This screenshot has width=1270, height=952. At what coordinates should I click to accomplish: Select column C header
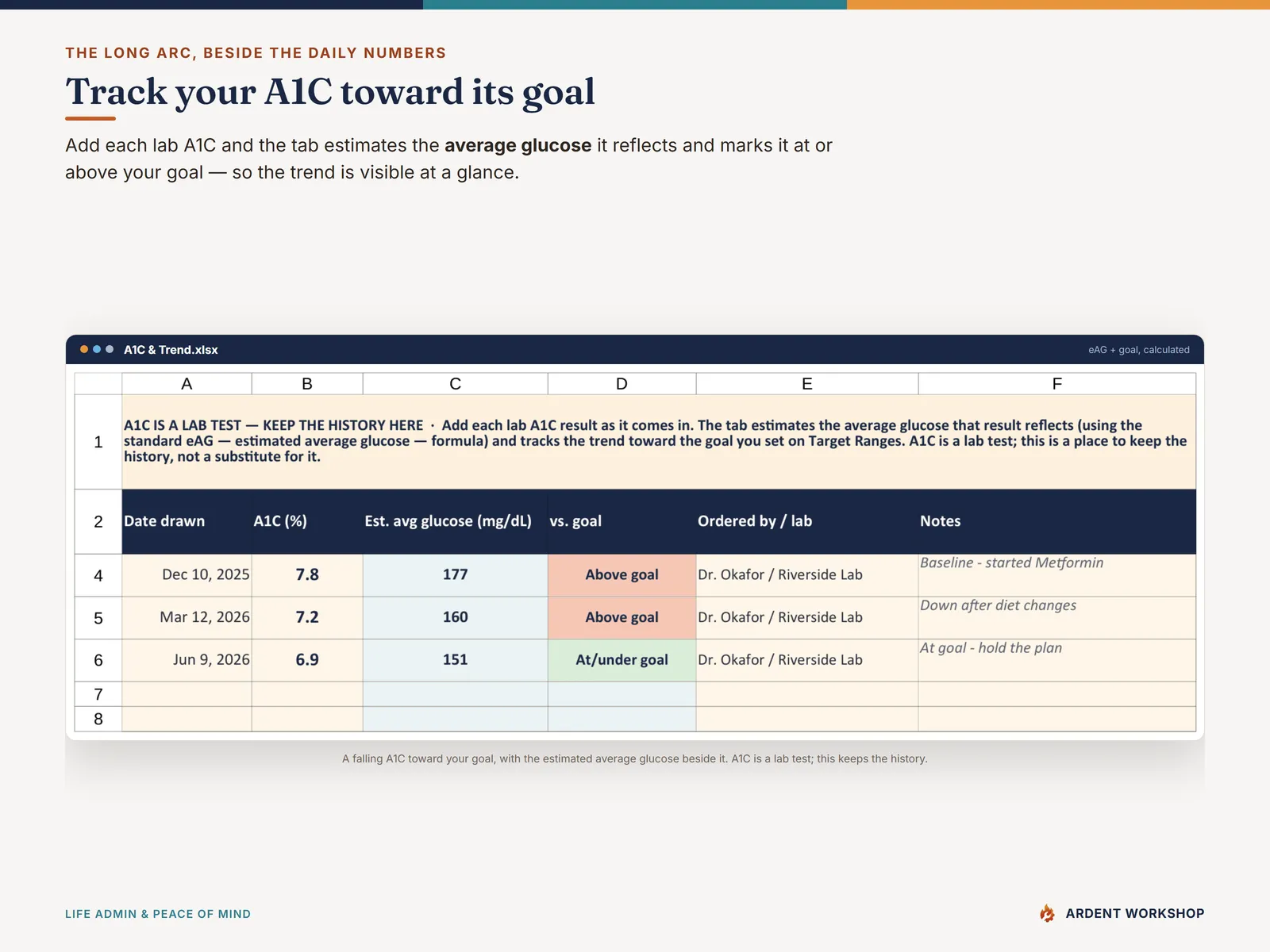(x=455, y=384)
